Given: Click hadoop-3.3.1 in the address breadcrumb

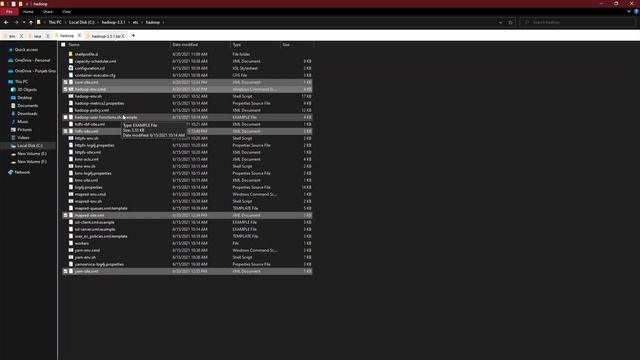Looking at the screenshot, I should 113,22.
